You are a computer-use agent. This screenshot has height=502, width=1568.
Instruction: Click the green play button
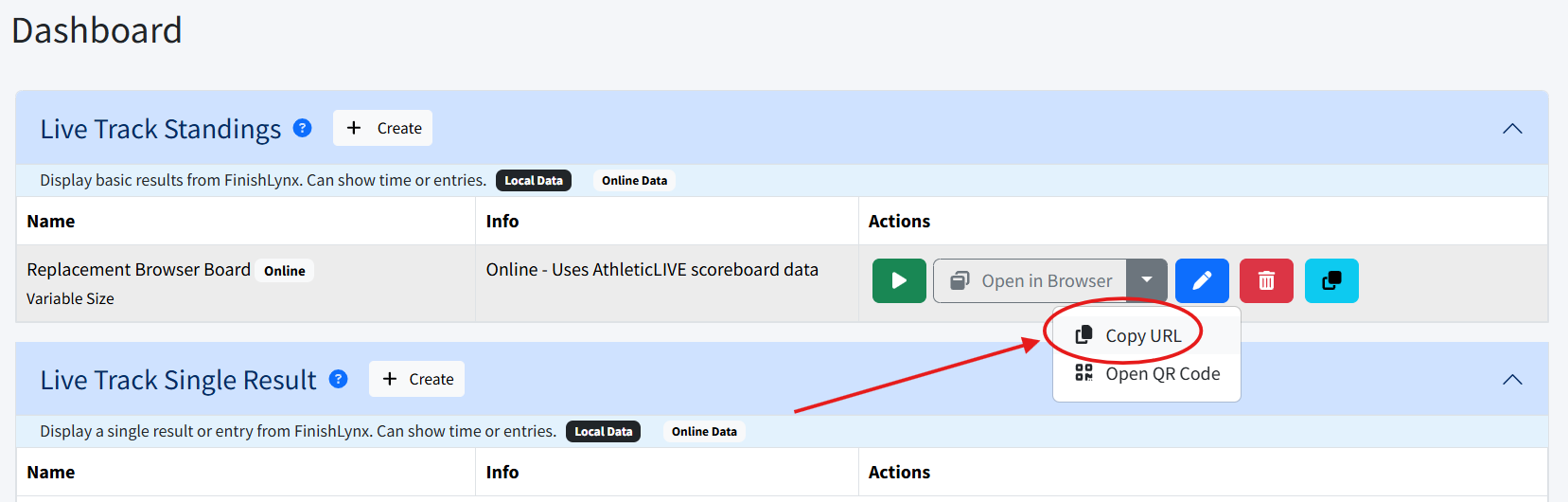[899, 280]
